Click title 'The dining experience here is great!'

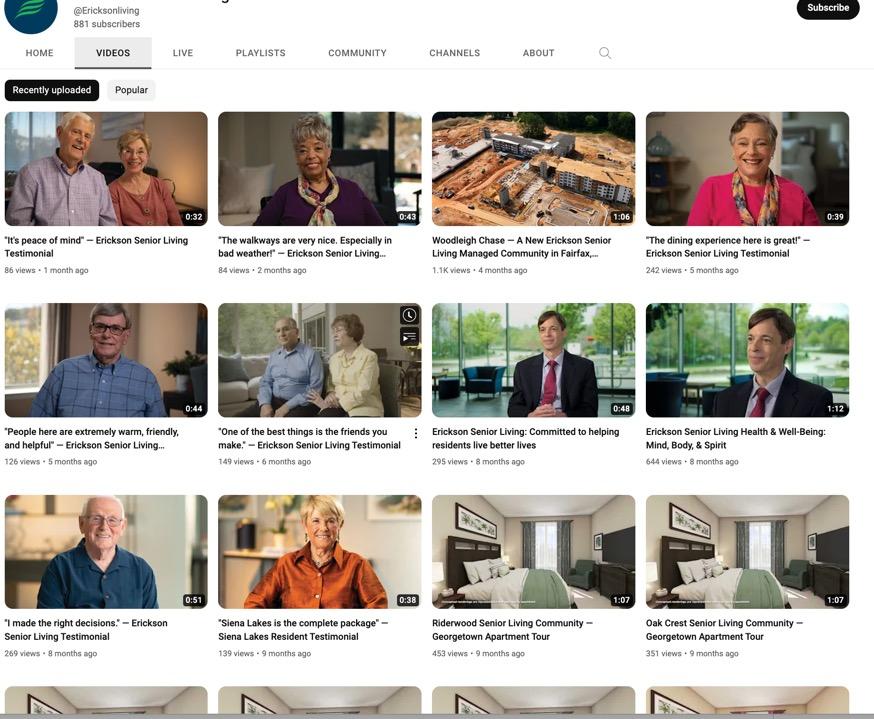[727, 247]
